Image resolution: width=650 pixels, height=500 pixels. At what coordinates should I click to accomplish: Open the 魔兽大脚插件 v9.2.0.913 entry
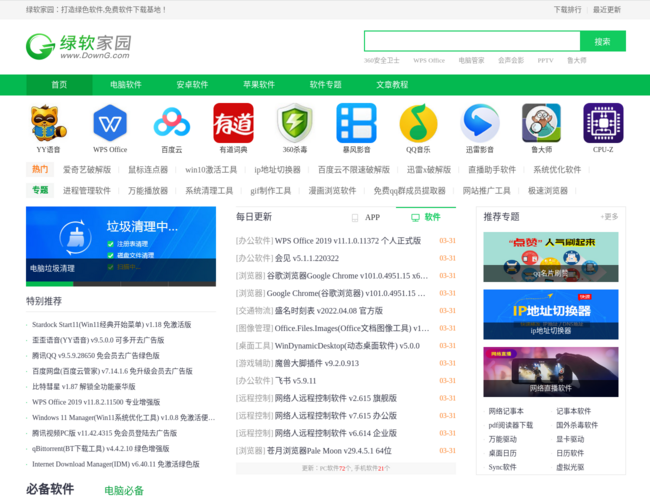pos(317,363)
